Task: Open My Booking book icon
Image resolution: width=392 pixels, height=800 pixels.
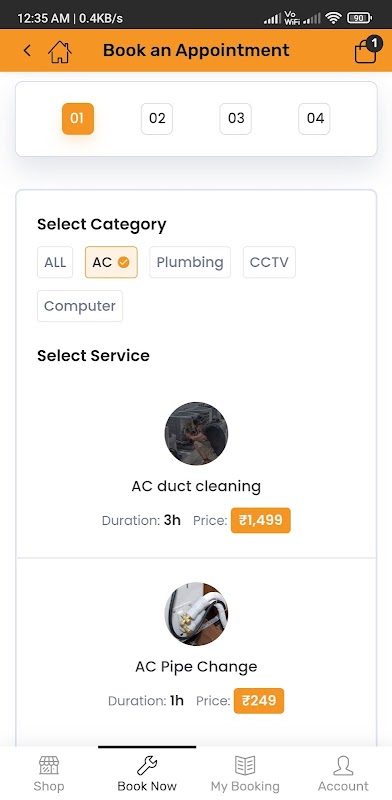Action: [245, 765]
